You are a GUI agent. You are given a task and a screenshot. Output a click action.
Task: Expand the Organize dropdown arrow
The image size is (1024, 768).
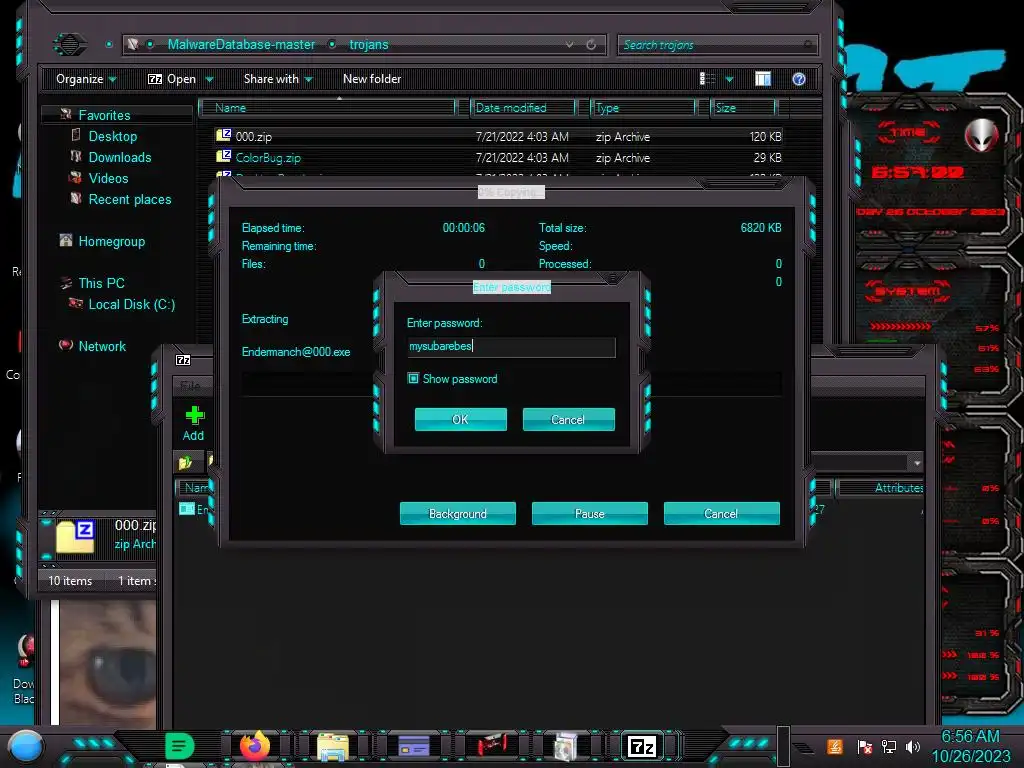click(113, 80)
